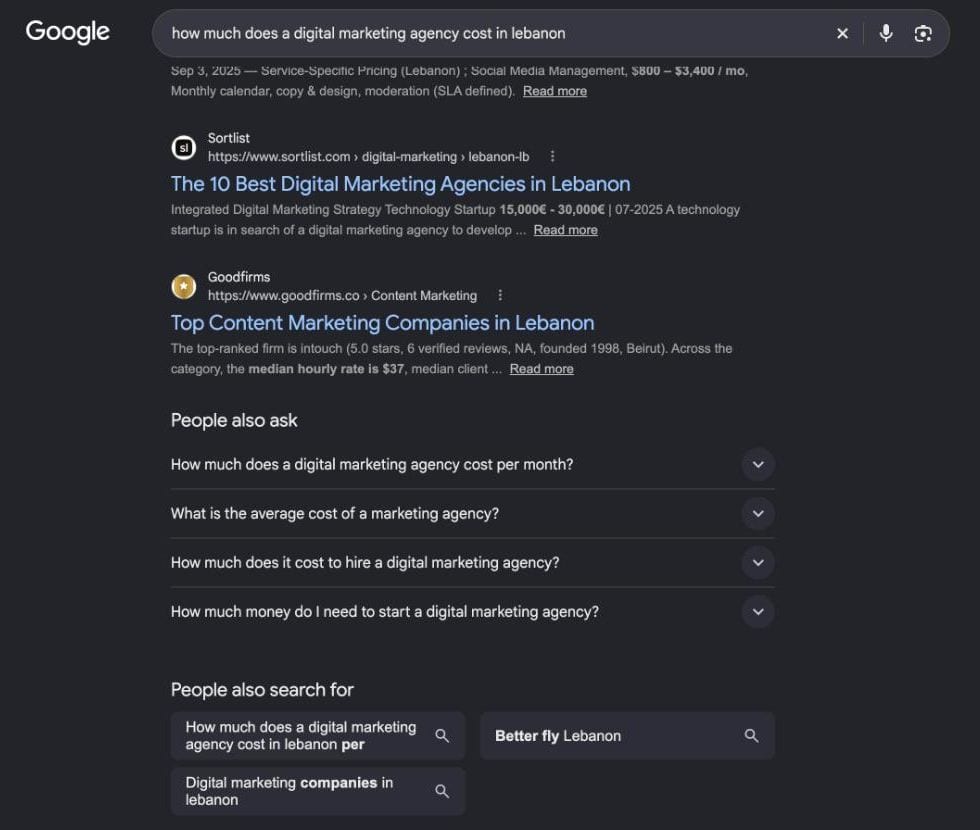Expand 'cost per month' question
980x830 pixels.
(472, 464)
